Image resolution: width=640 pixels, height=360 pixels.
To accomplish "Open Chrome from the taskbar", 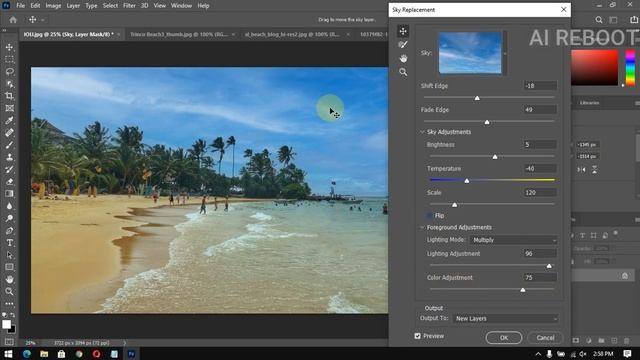I will [79, 354].
